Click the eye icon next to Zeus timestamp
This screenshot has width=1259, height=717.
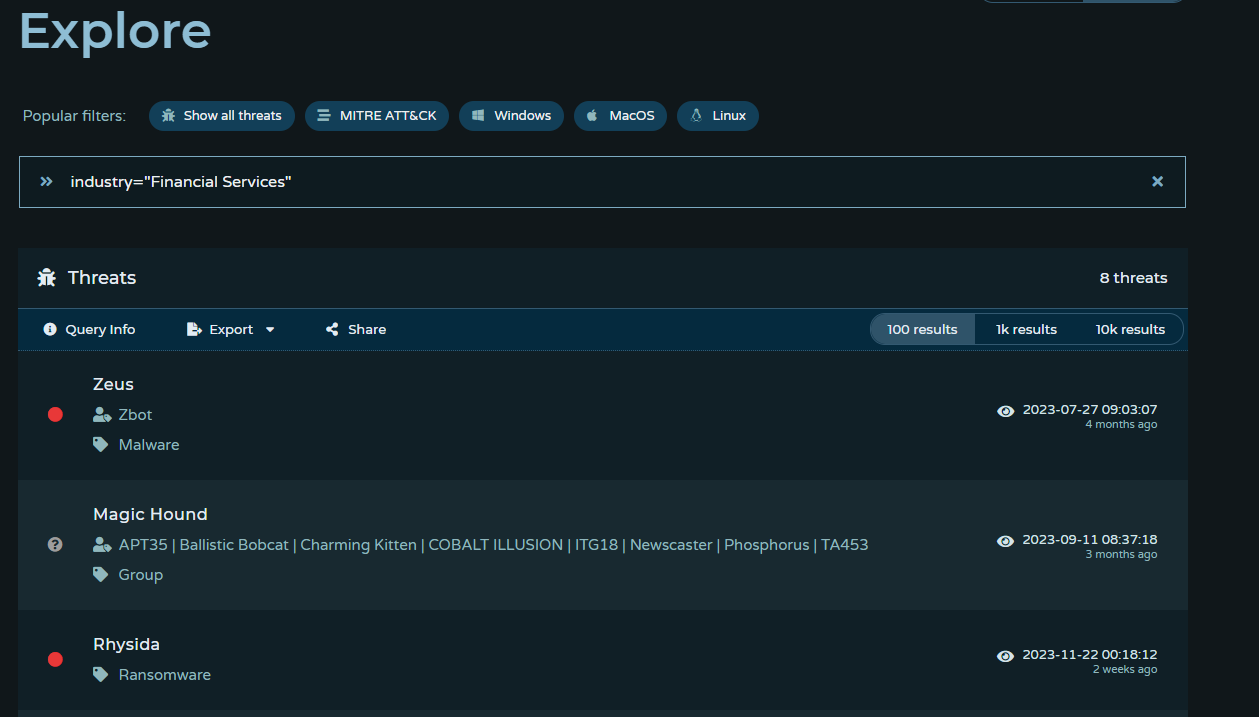tap(1006, 411)
